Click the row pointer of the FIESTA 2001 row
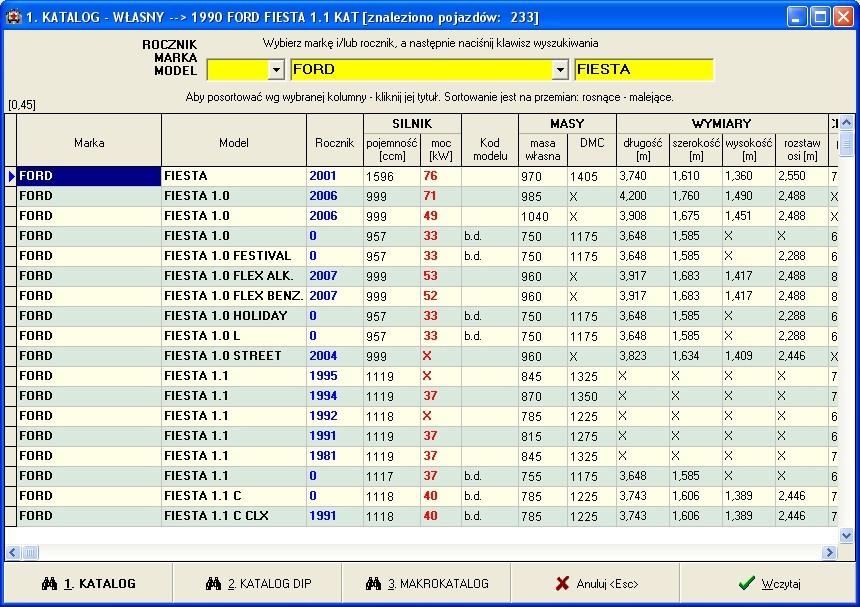Screen dimensions: 860x607 (x=11, y=176)
